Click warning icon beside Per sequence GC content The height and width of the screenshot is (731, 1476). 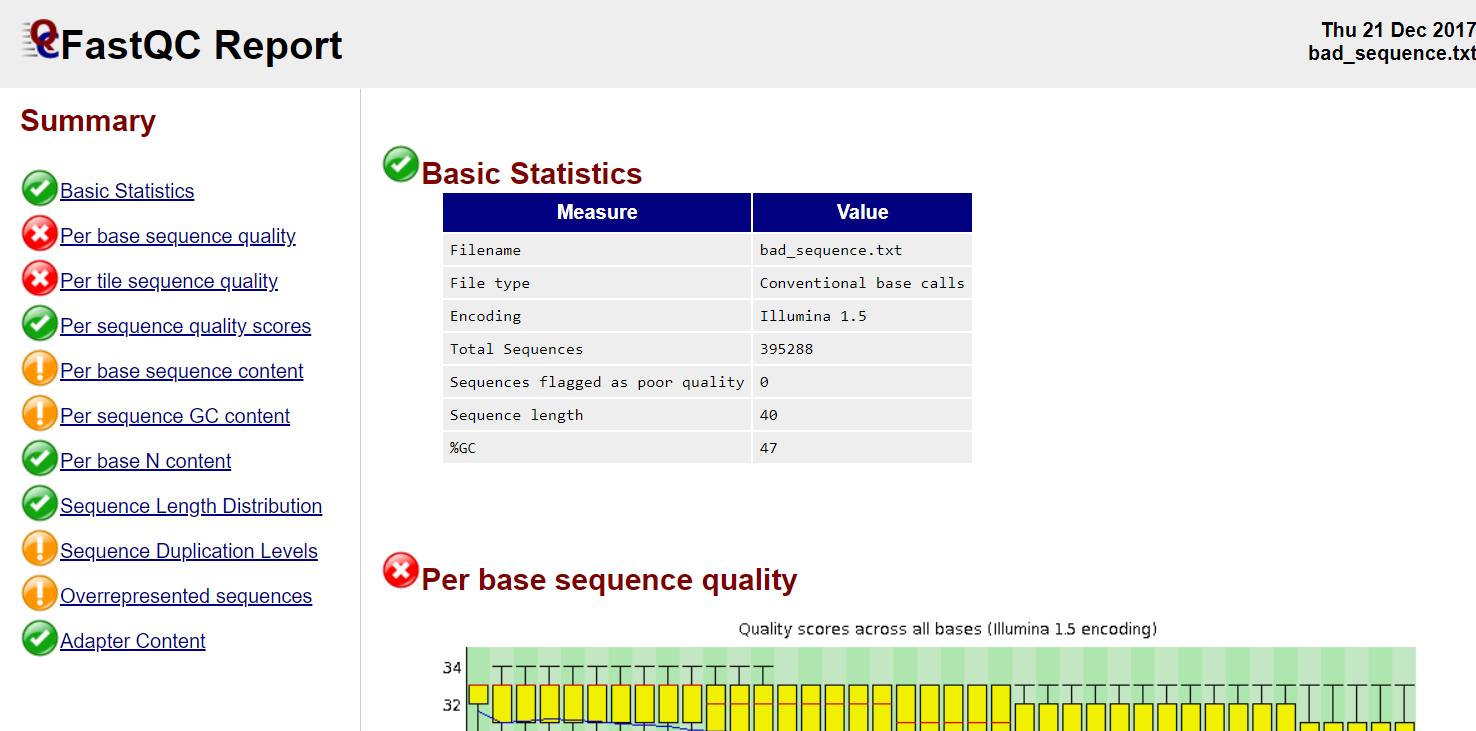tap(39, 413)
